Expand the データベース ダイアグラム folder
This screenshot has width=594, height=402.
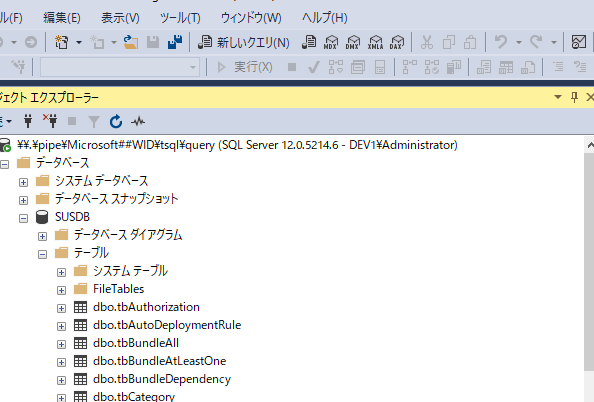click(42, 236)
